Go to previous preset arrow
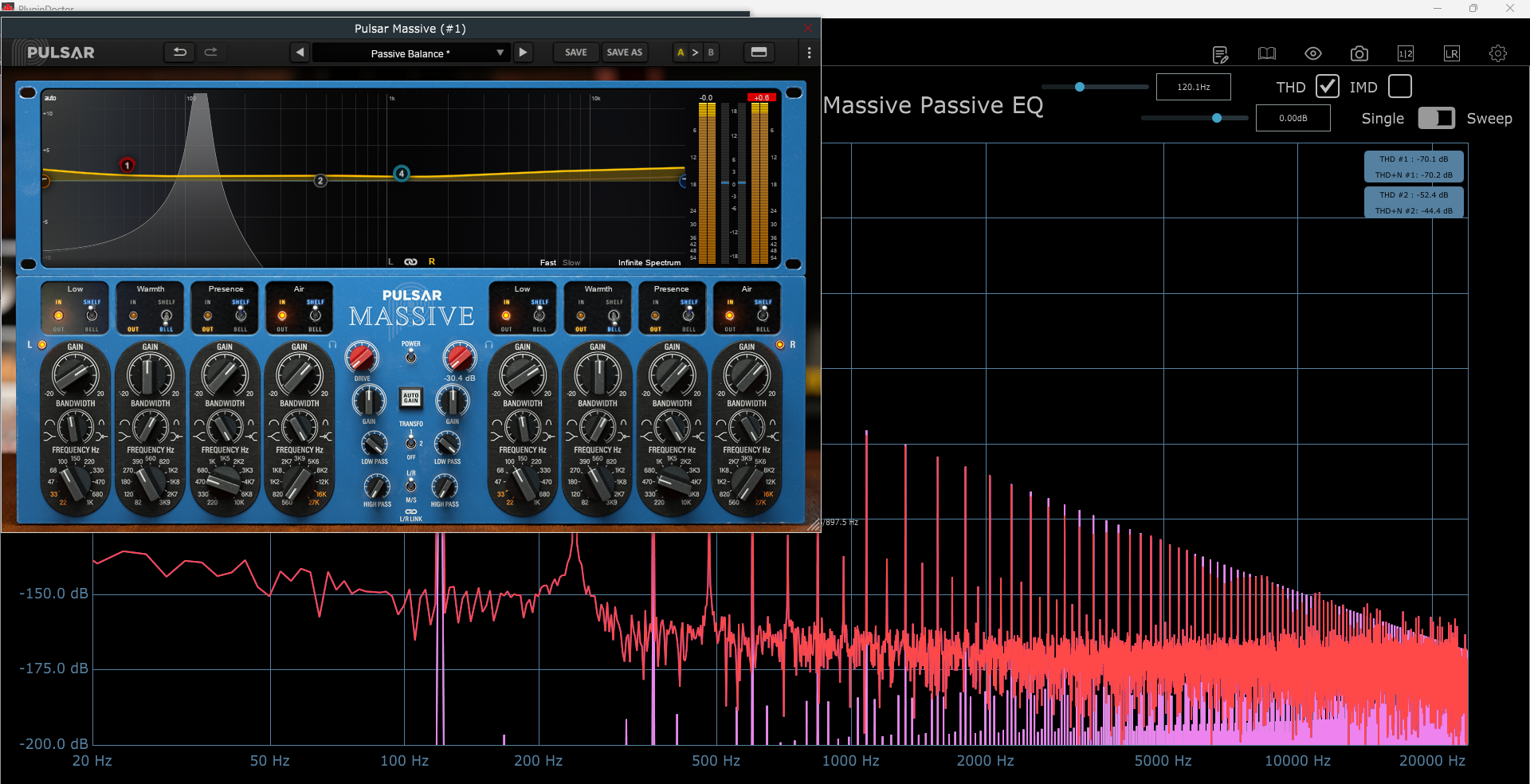Image resolution: width=1530 pixels, height=784 pixels. (300, 53)
